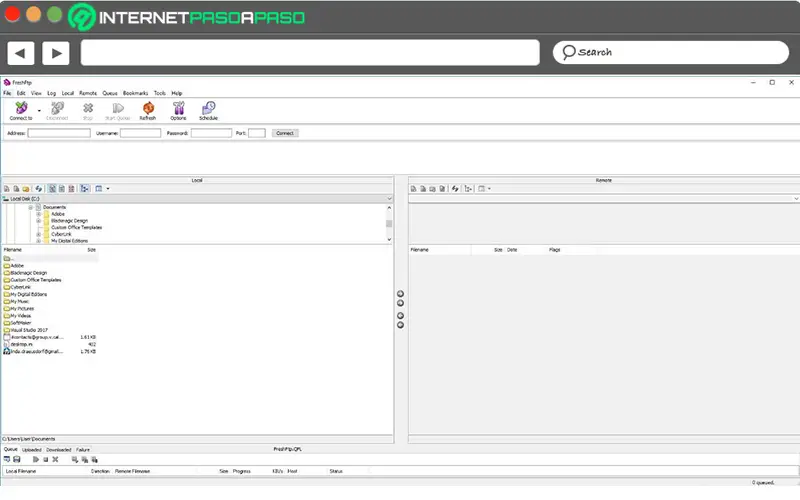
Task: Toggle the folder tree icon in Remote toolbar
Action: point(468,189)
